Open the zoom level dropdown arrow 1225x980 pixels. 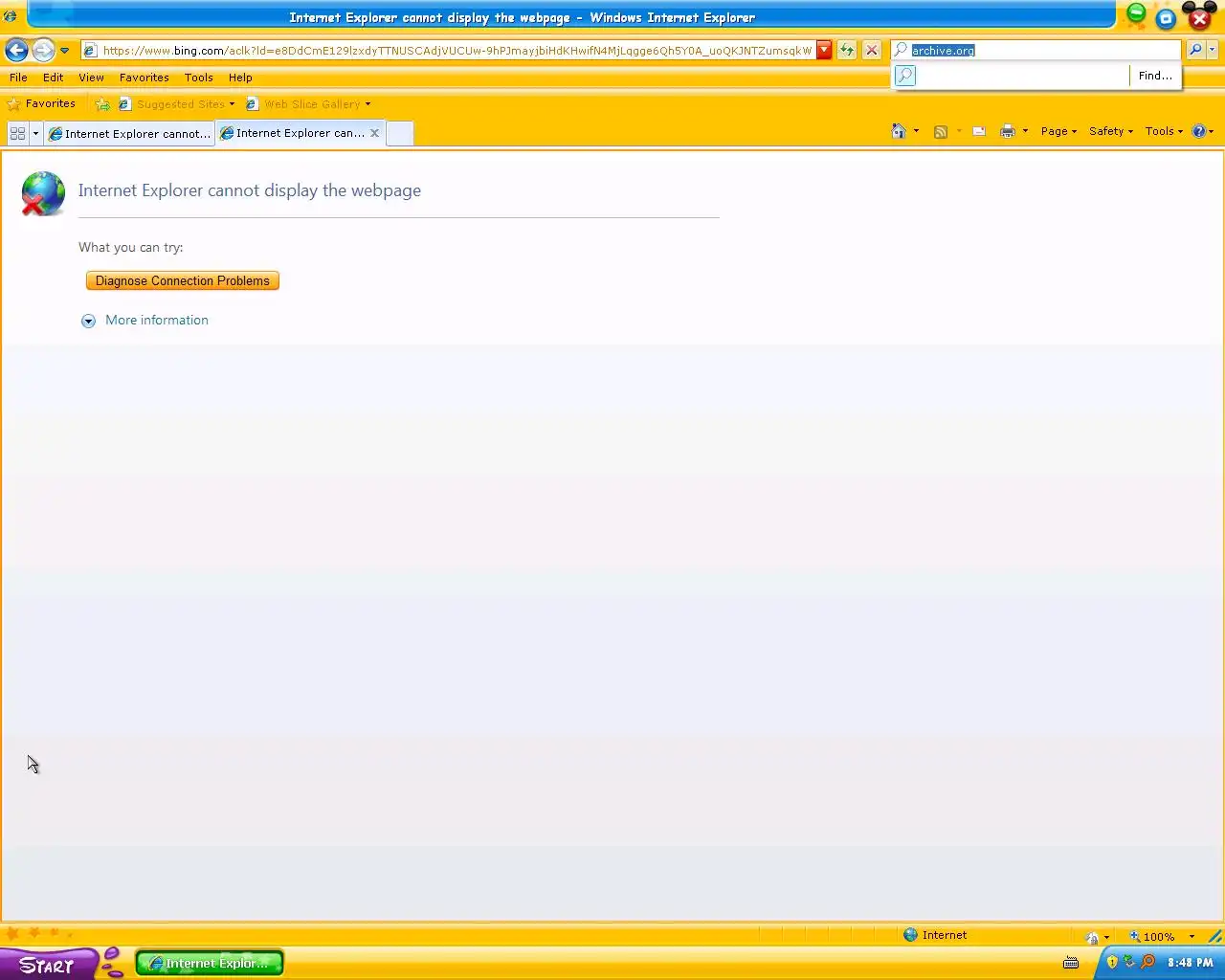(1192, 937)
